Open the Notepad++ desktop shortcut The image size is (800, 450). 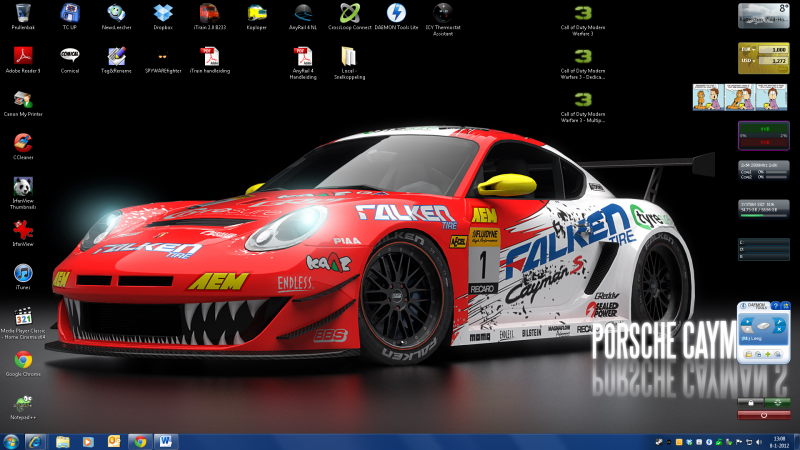(x=23, y=407)
